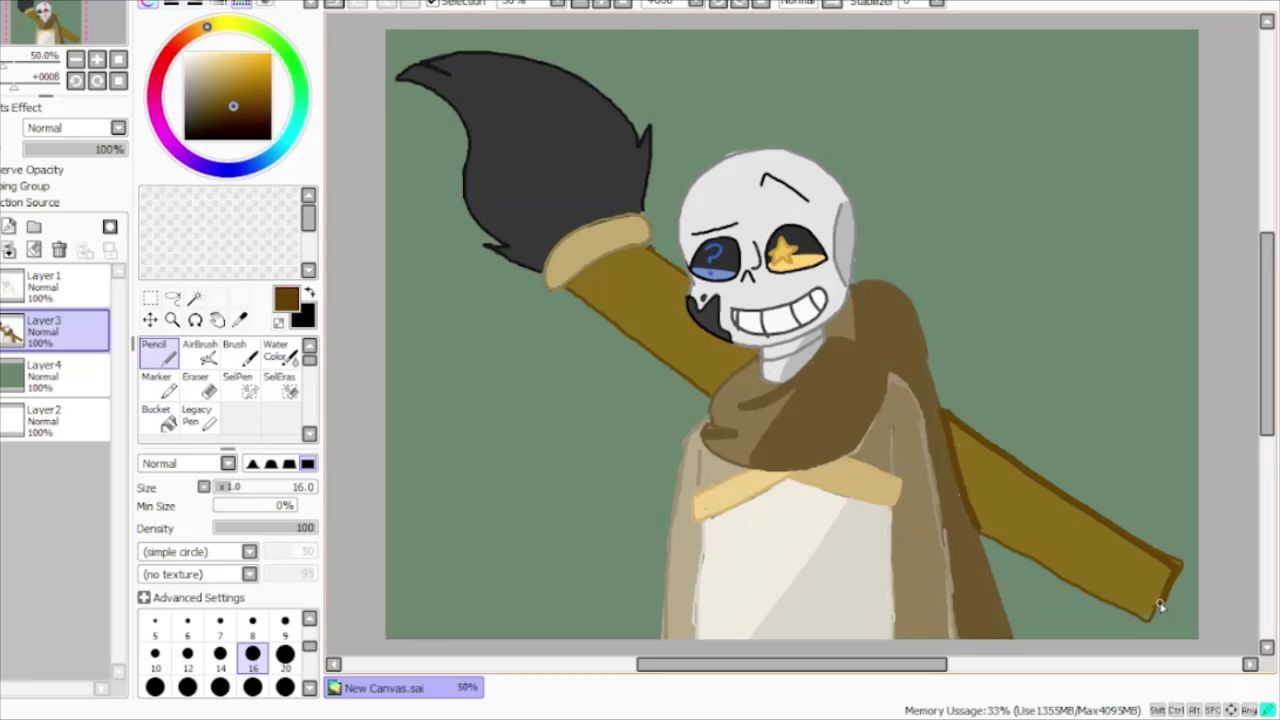Select the SelEras tool
Image resolution: width=1280 pixels, height=720 pixels.
[280, 385]
